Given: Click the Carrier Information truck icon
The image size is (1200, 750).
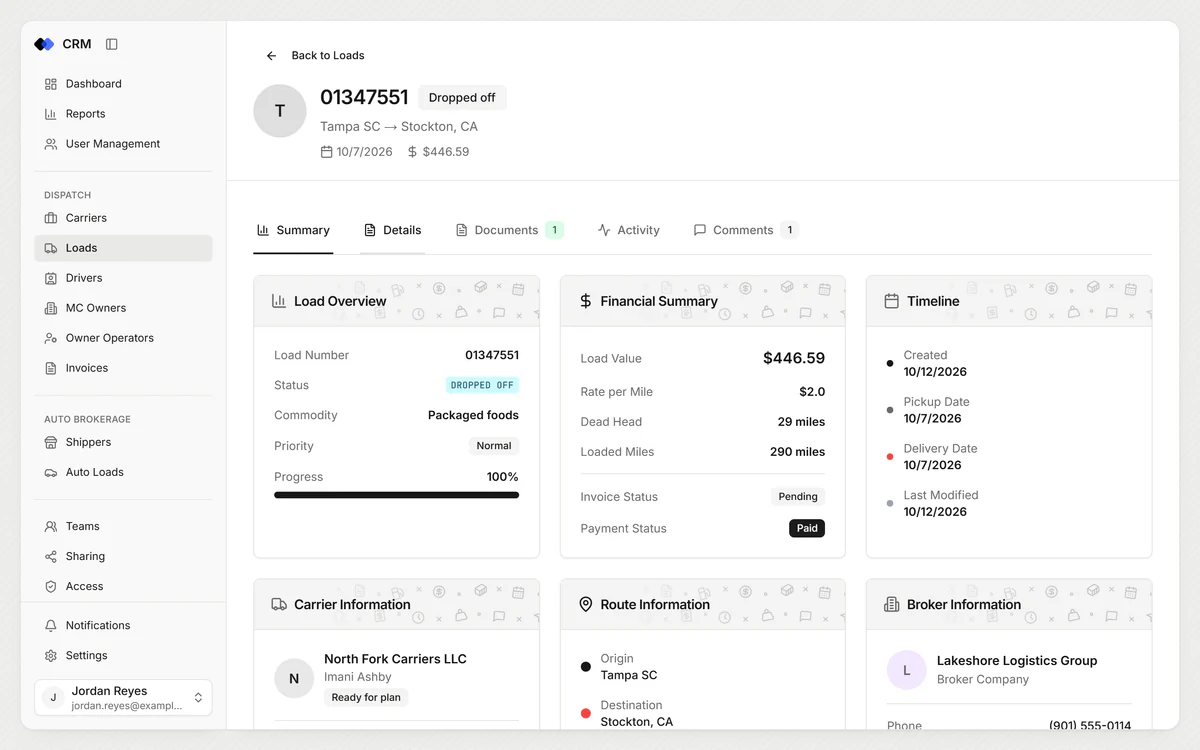Looking at the screenshot, I should 279,605.
